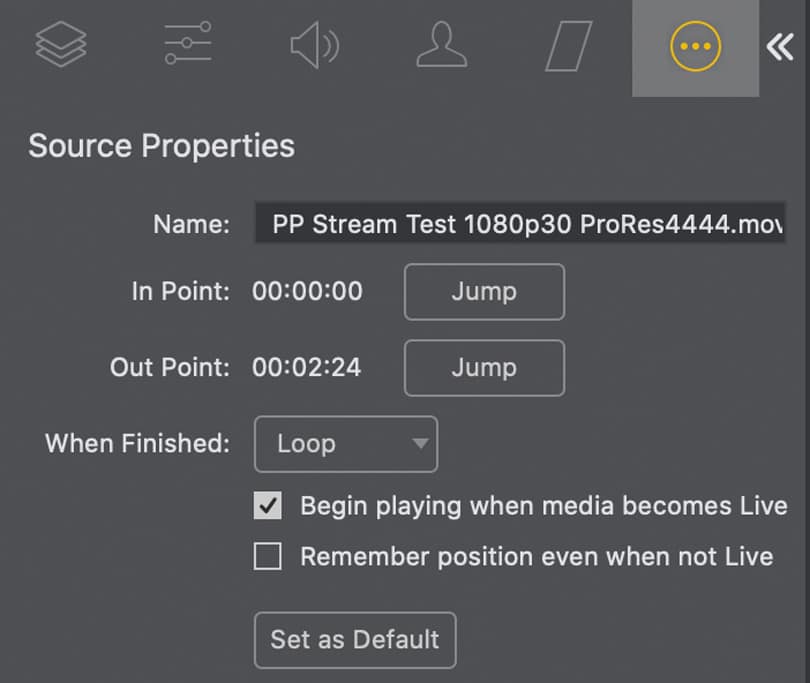Click the 'Remember position even when not Live' label
The width and height of the screenshot is (810, 683).
click(x=536, y=557)
